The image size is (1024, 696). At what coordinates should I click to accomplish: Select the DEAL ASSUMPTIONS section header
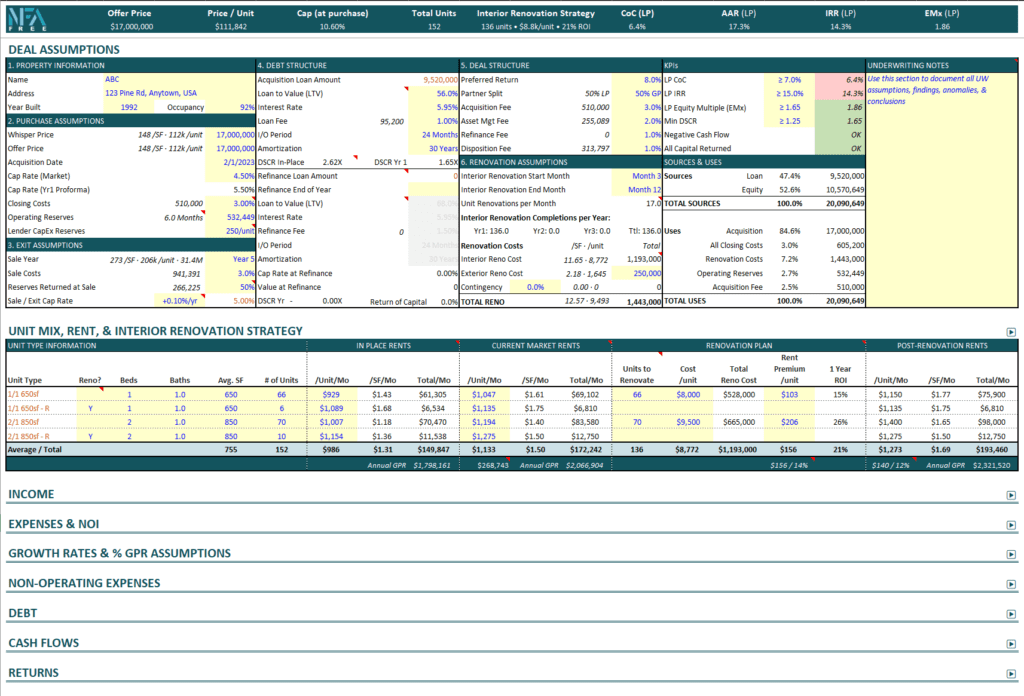tap(60, 48)
